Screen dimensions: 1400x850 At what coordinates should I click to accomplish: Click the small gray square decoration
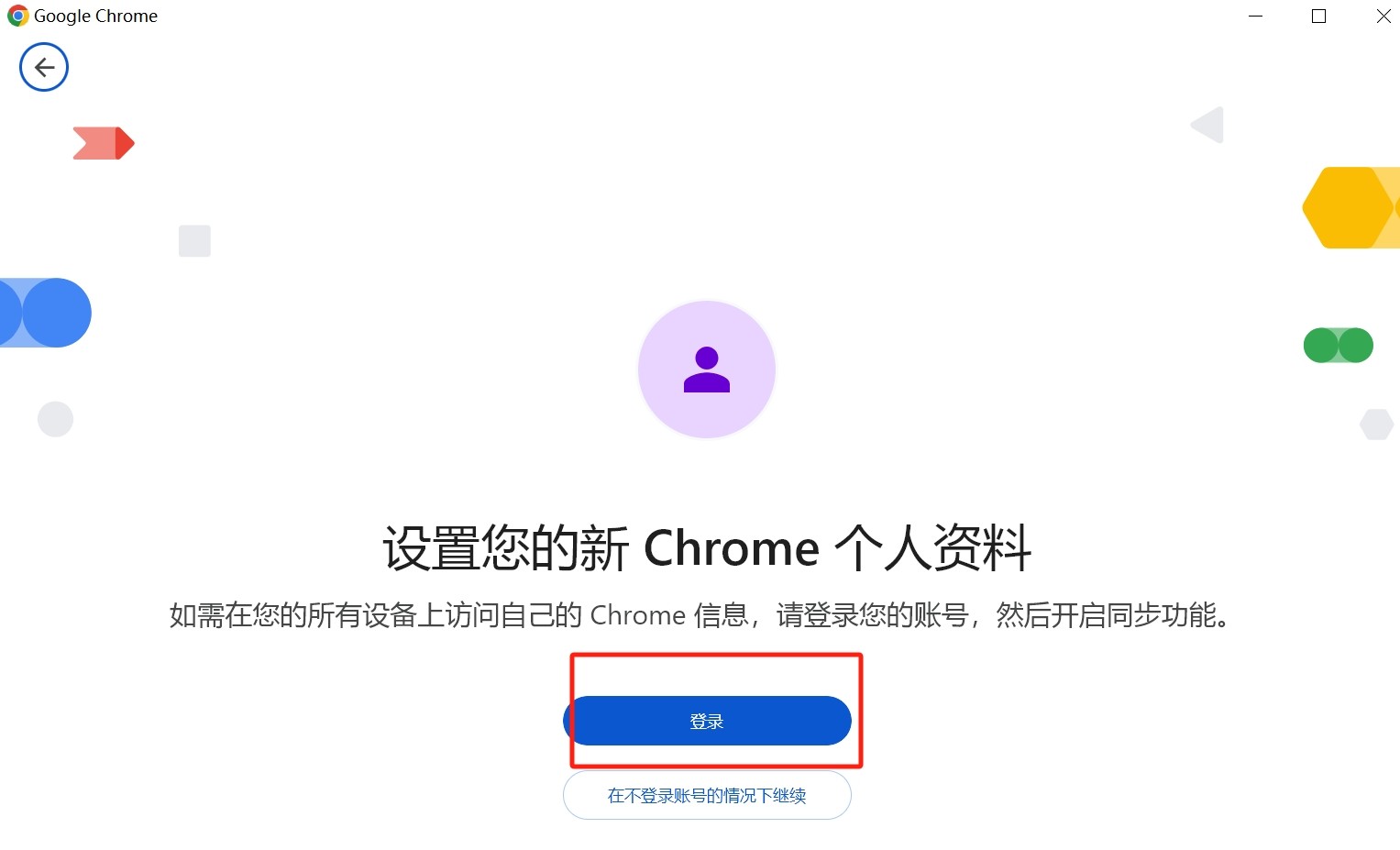tap(194, 241)
